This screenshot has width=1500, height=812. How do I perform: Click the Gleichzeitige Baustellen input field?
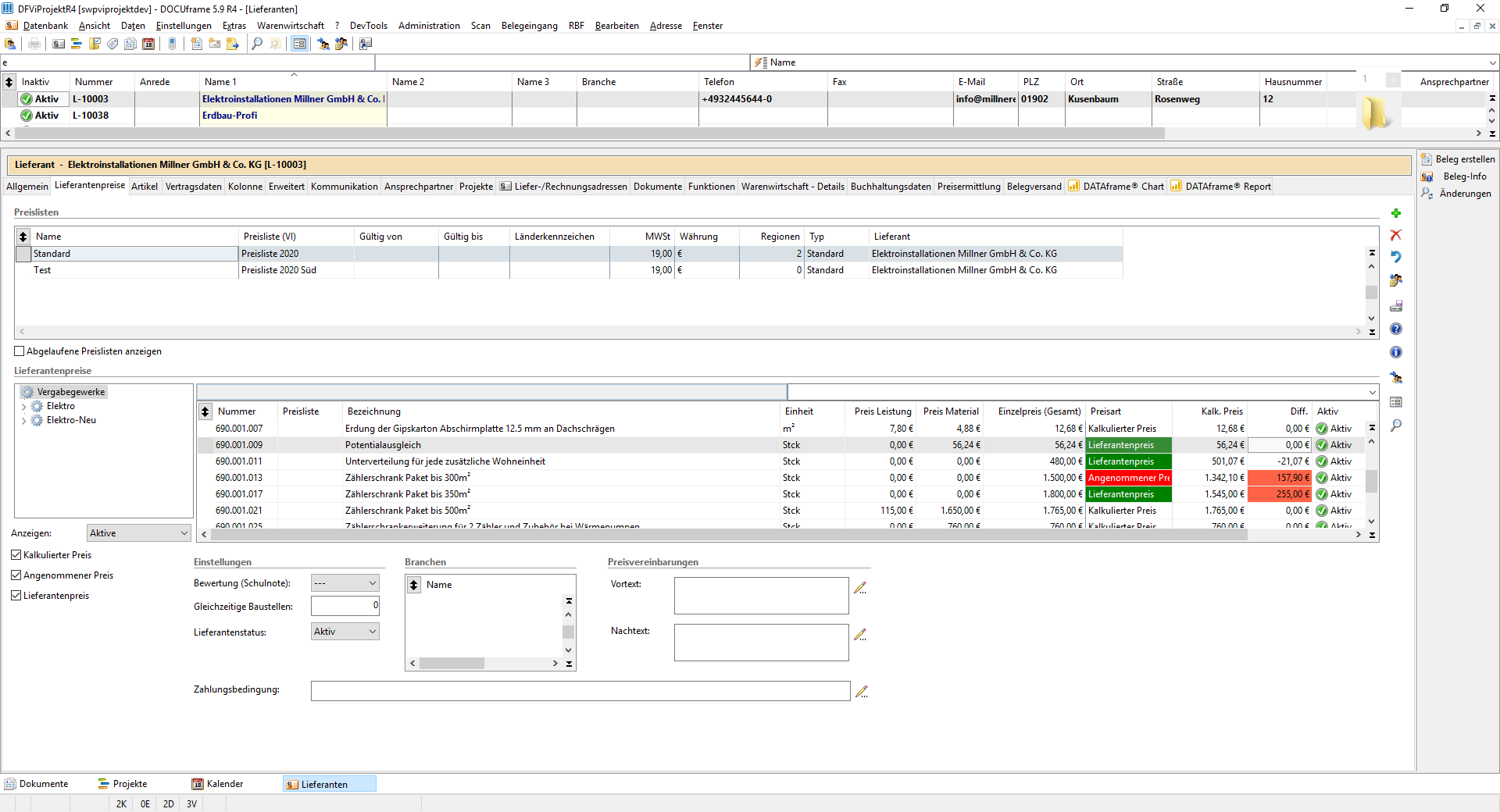pyautogui.click(x=345, y=606)
